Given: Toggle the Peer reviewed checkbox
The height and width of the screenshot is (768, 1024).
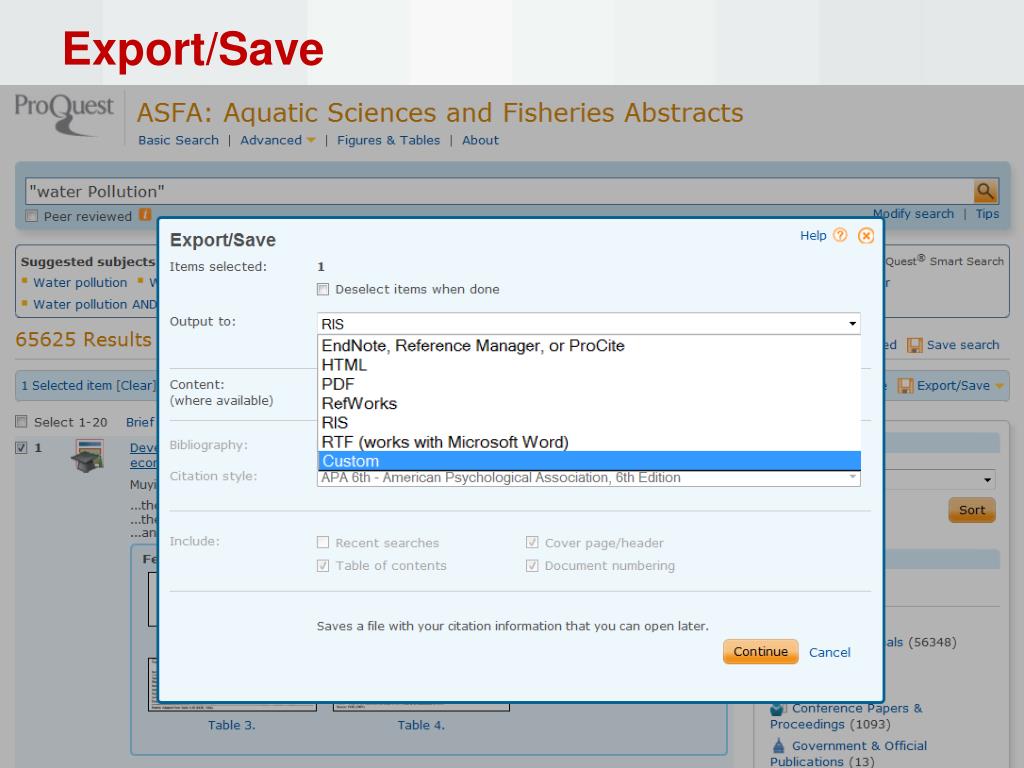Looking at the screenshot, I should coord(31,216).
